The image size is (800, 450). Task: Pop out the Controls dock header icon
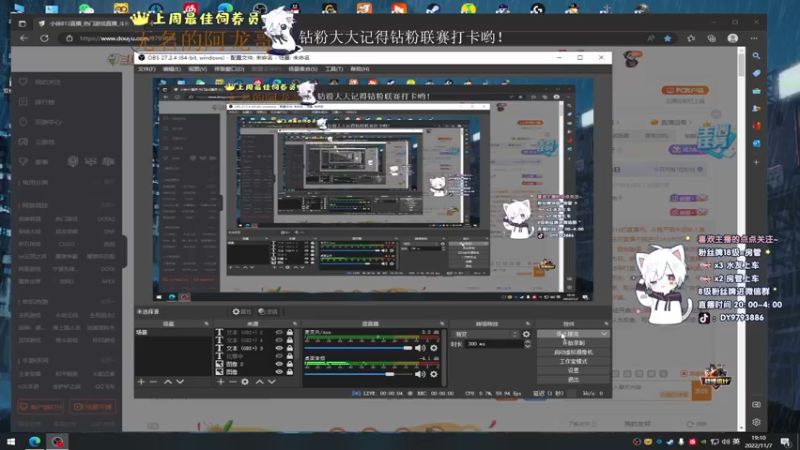coord(606,324)
